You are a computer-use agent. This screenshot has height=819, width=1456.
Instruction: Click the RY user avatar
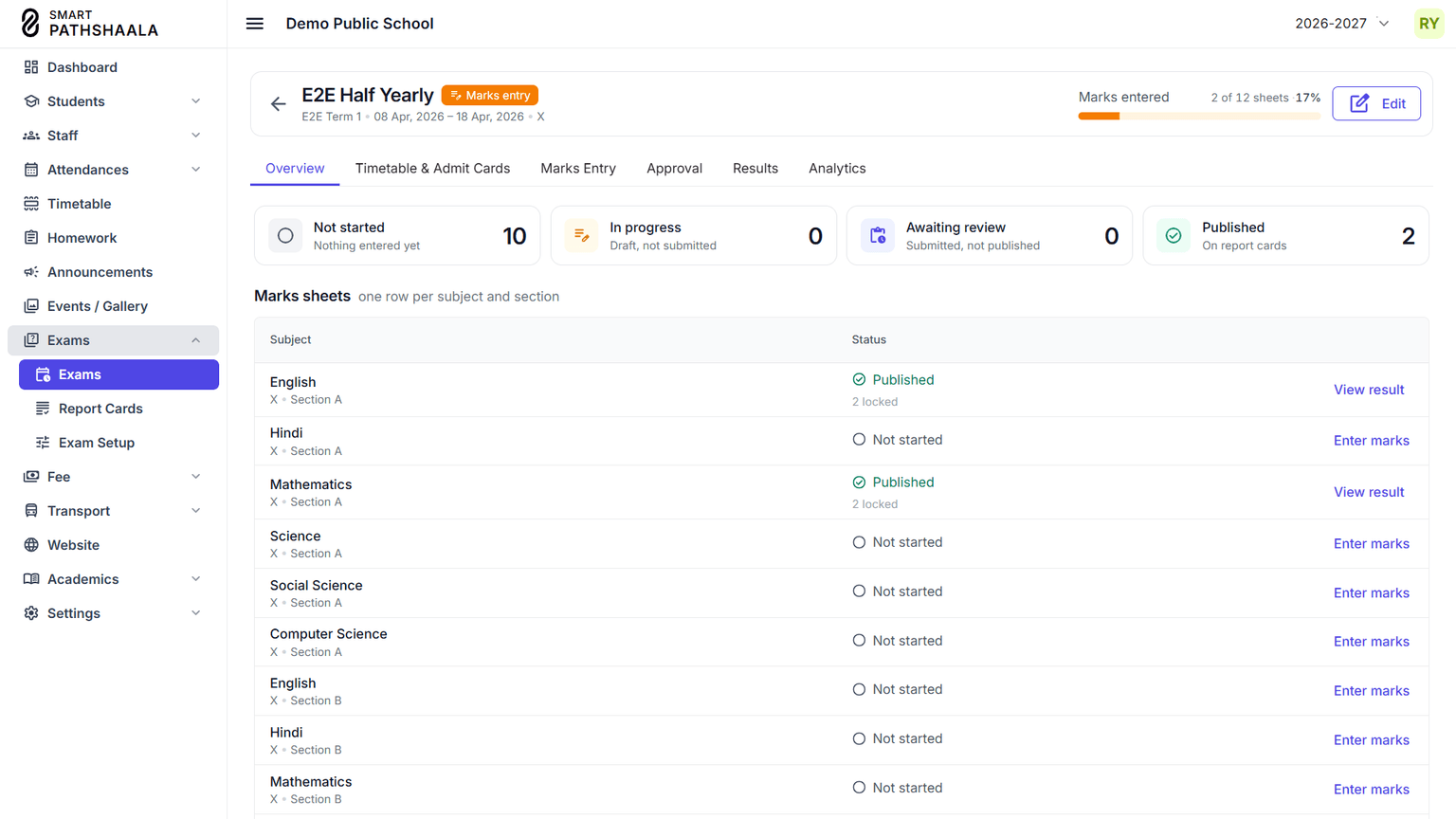1429,24
